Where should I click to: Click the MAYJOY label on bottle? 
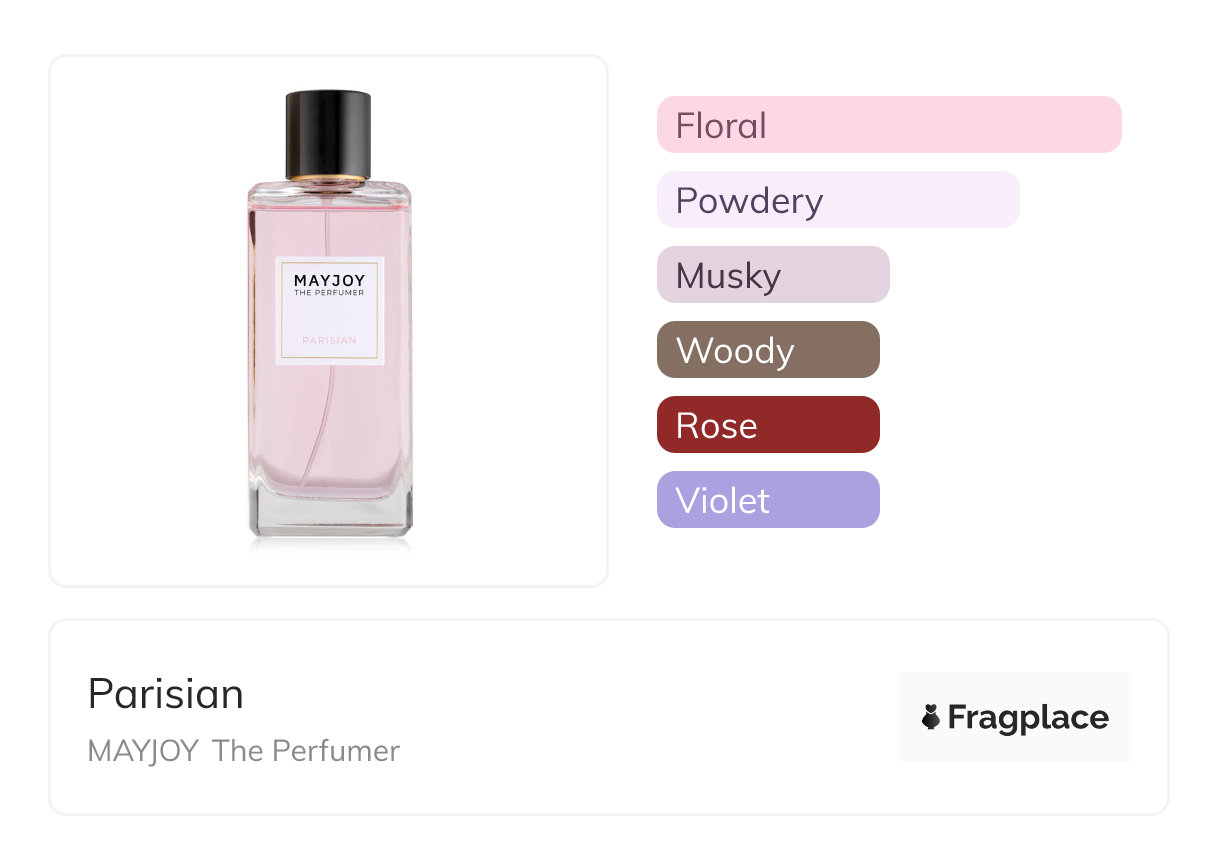point(329,281)
